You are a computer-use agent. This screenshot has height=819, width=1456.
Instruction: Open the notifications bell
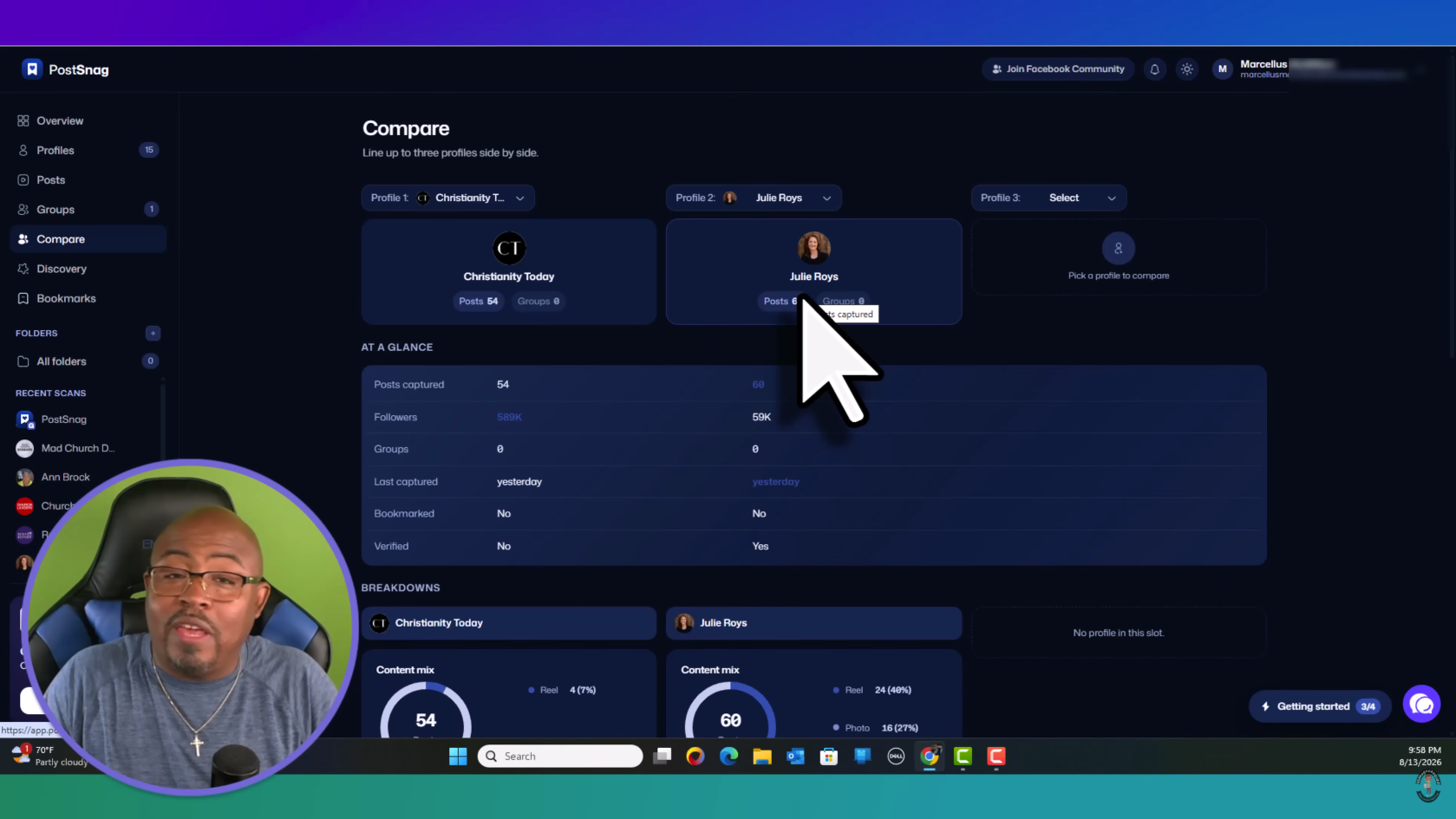point(1154,69)
